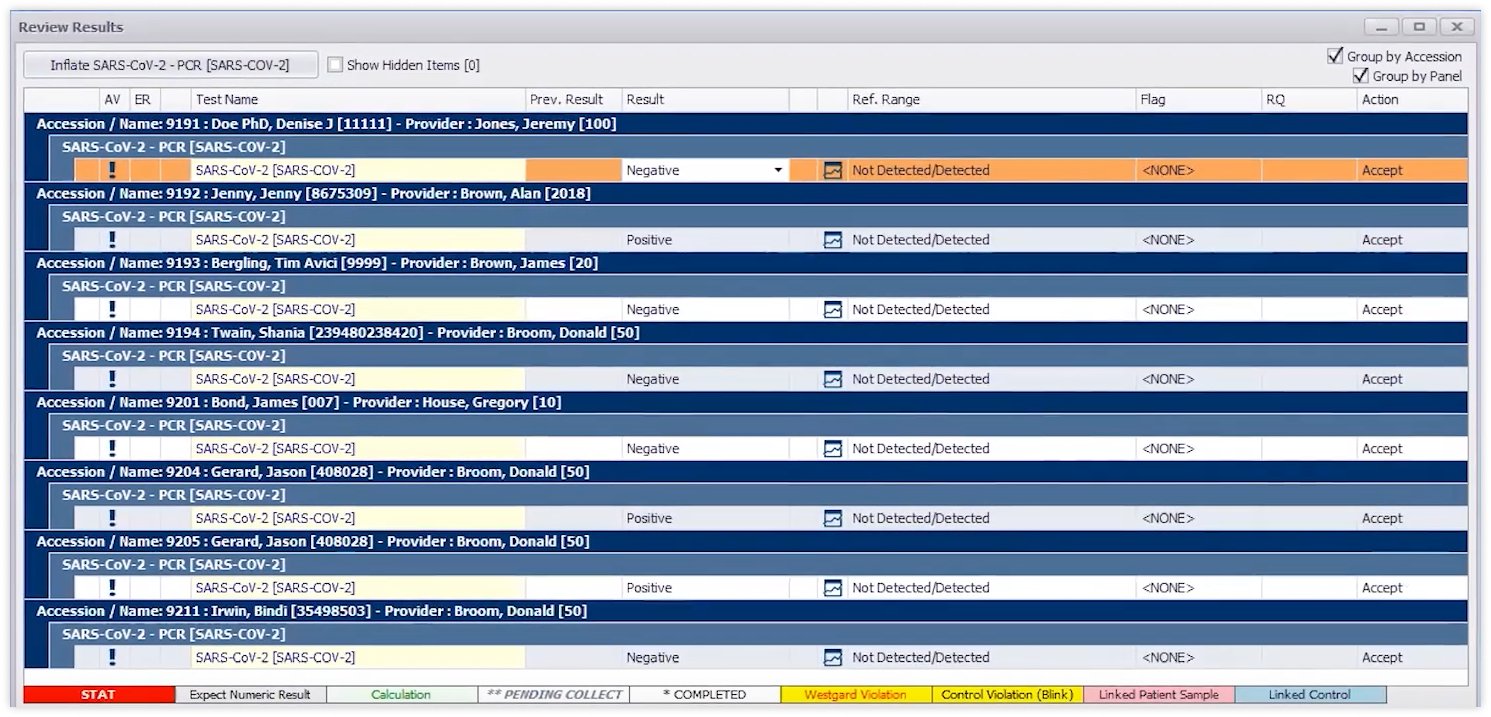
Task: Open graph icon for accession 9205 row
Action: click(x=832, y=588)
